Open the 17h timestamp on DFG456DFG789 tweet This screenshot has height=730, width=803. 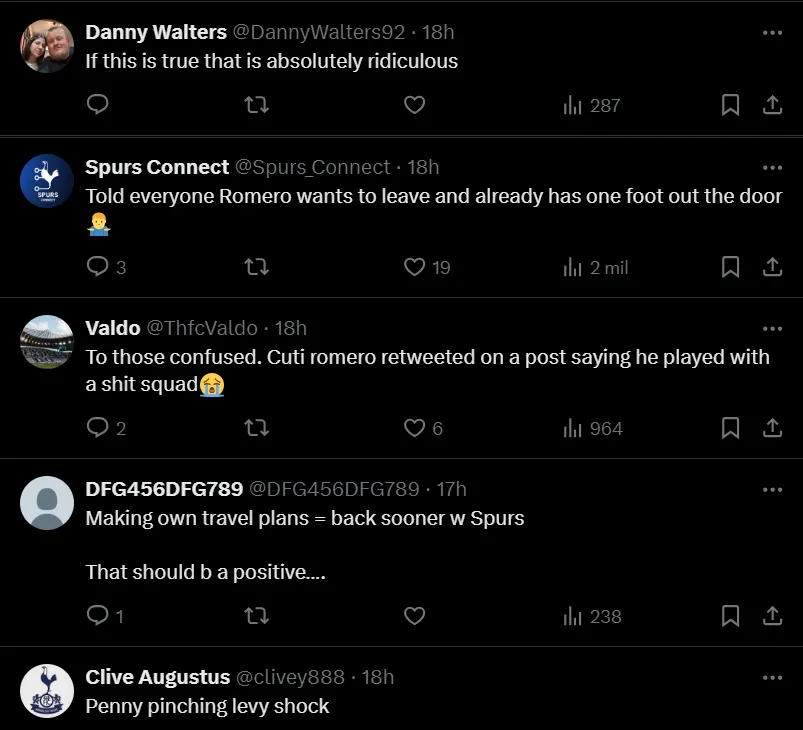452,489
